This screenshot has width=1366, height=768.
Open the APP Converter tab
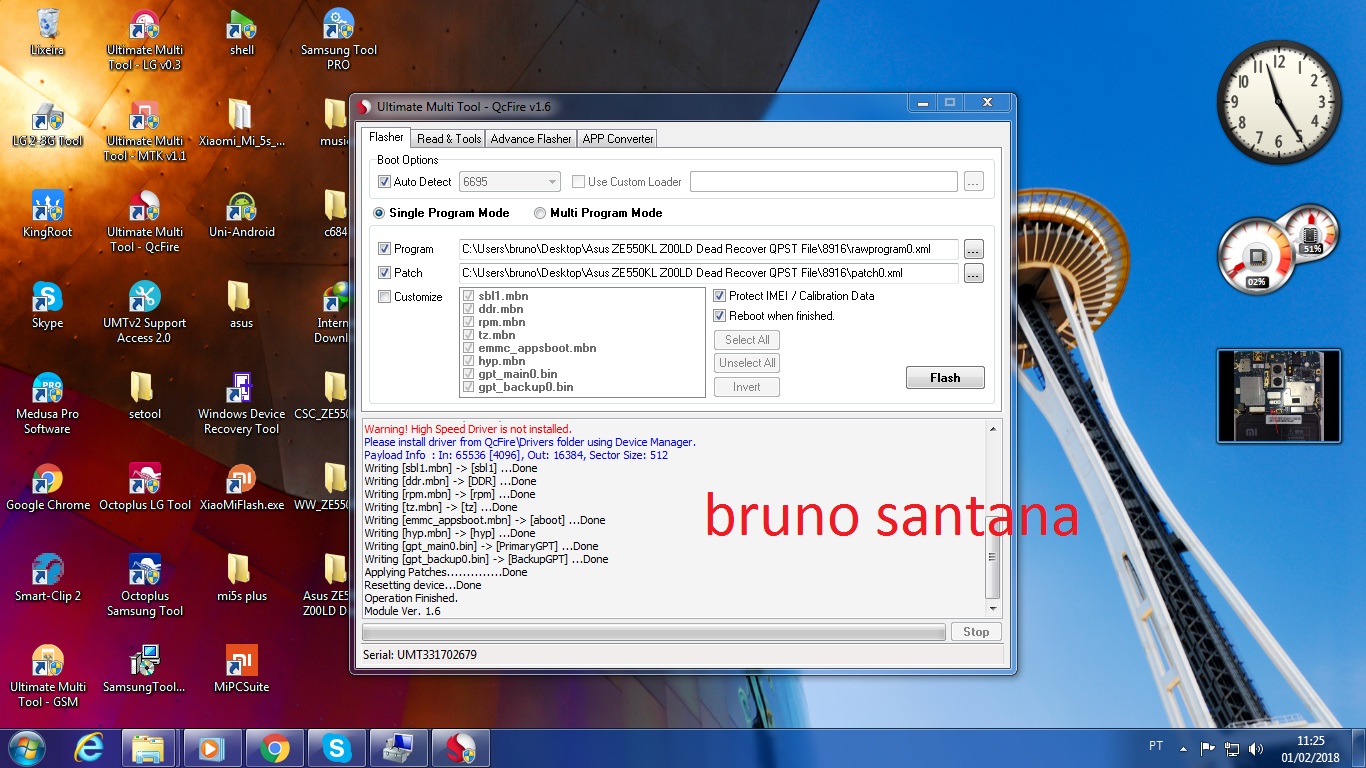(618, 139)
